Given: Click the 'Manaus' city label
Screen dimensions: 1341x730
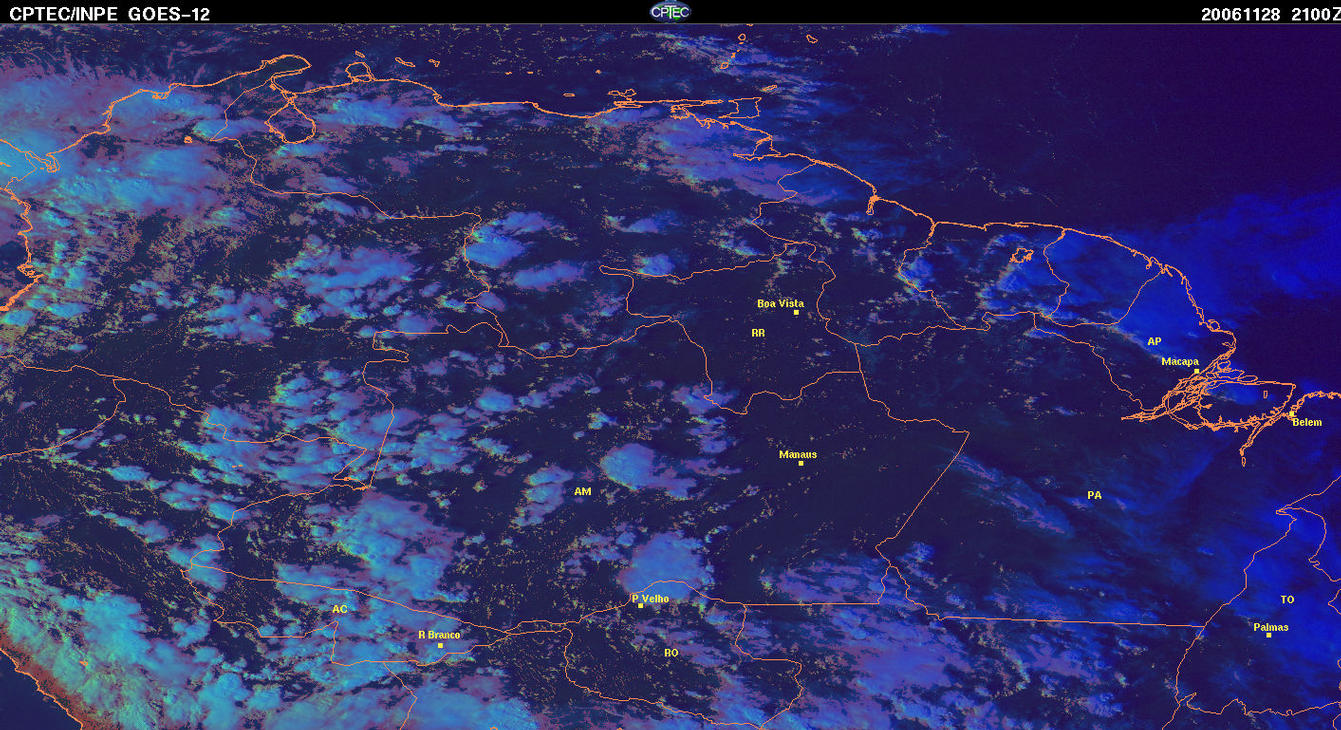Looking at the screenshot, I should point(798,454).
